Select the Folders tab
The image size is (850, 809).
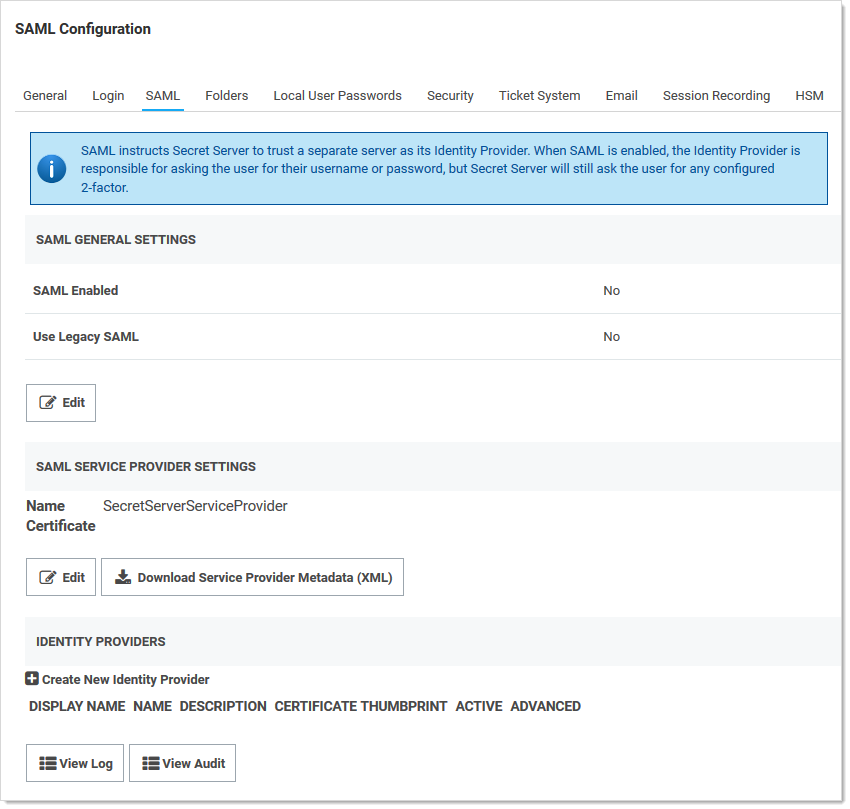click(x=227, y=96)
